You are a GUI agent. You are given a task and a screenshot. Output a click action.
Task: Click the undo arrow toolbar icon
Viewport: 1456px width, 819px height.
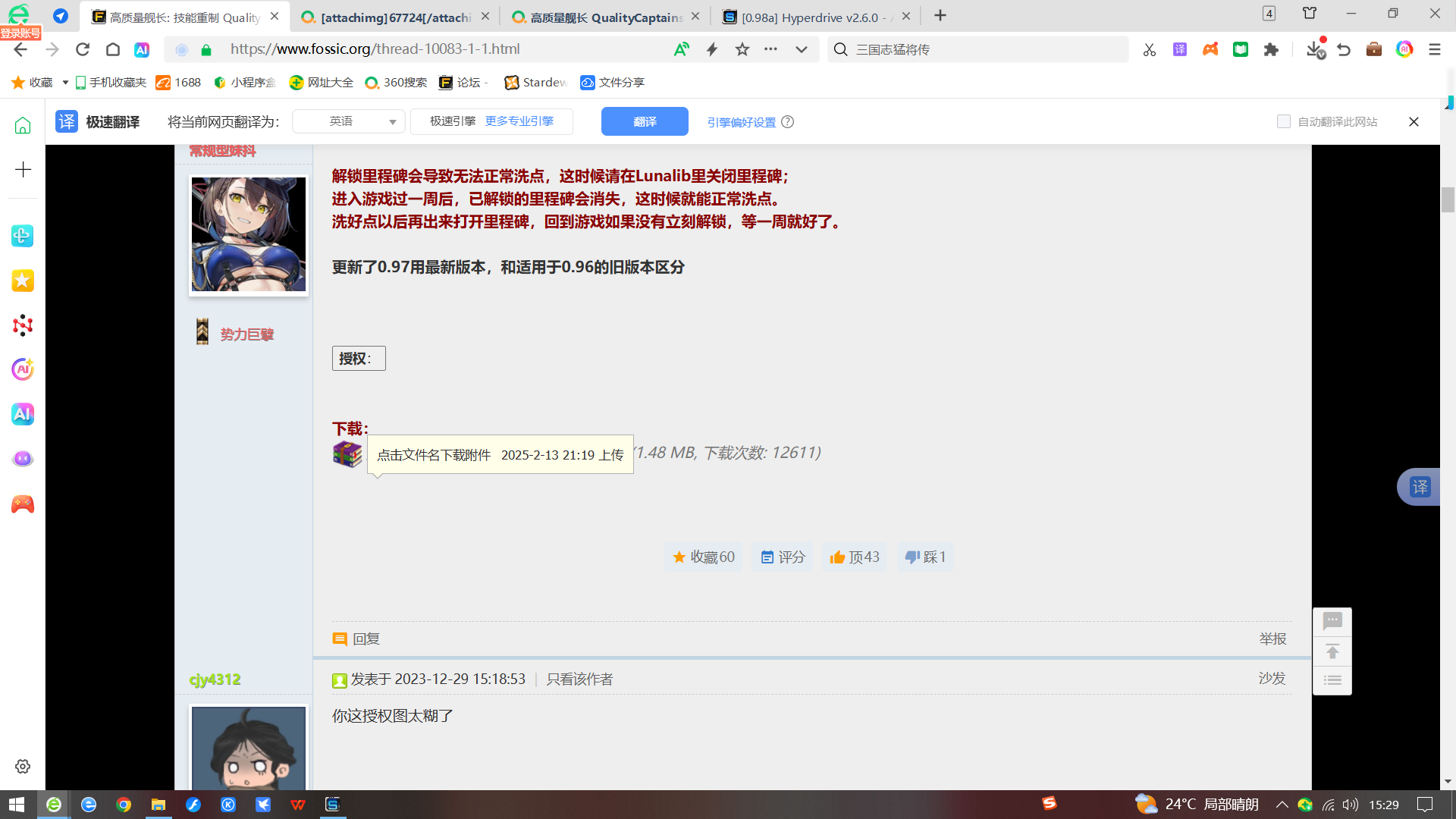tap(1344, 50)
